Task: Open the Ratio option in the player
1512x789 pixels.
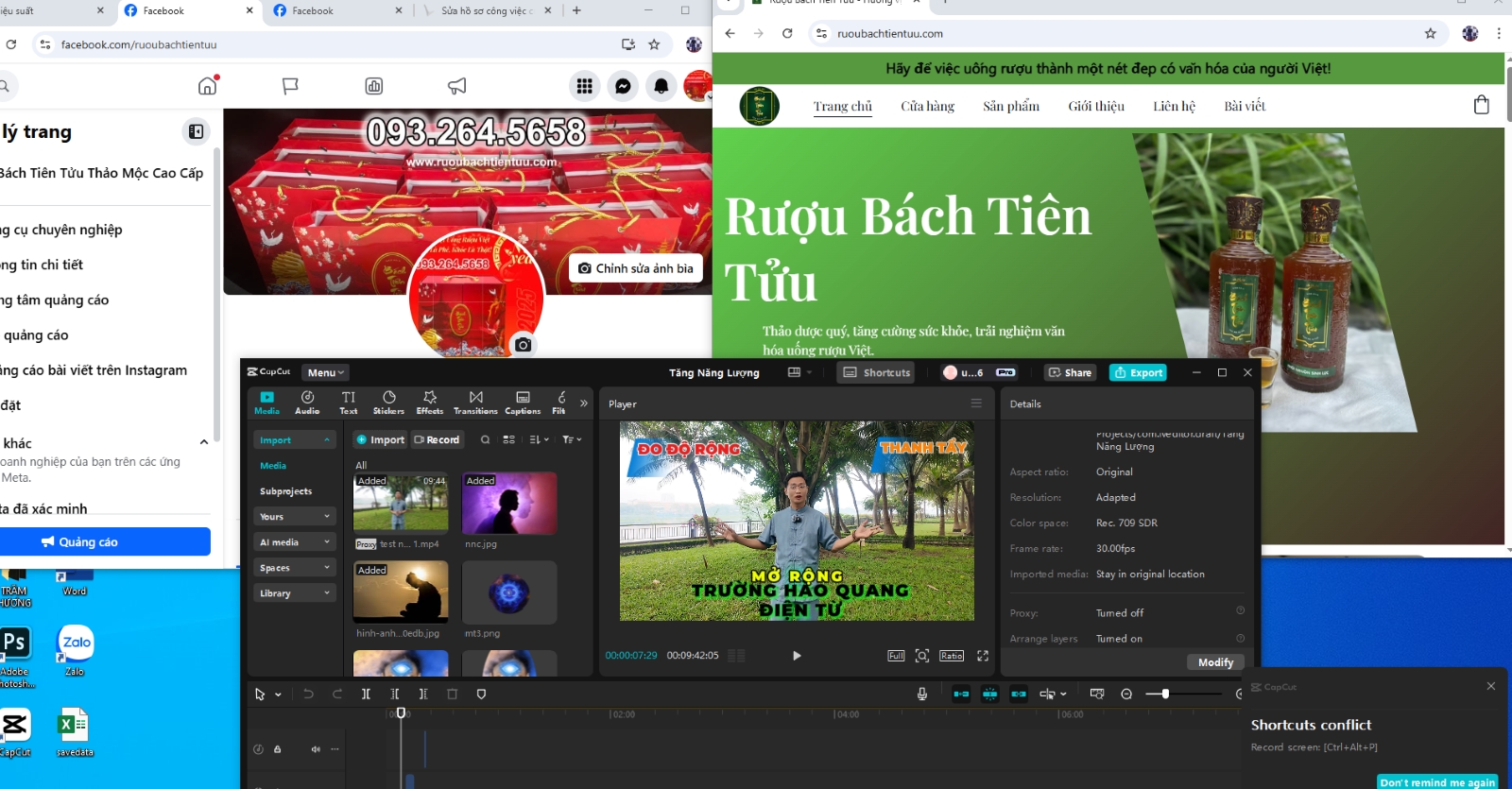Action: (952, 655)
